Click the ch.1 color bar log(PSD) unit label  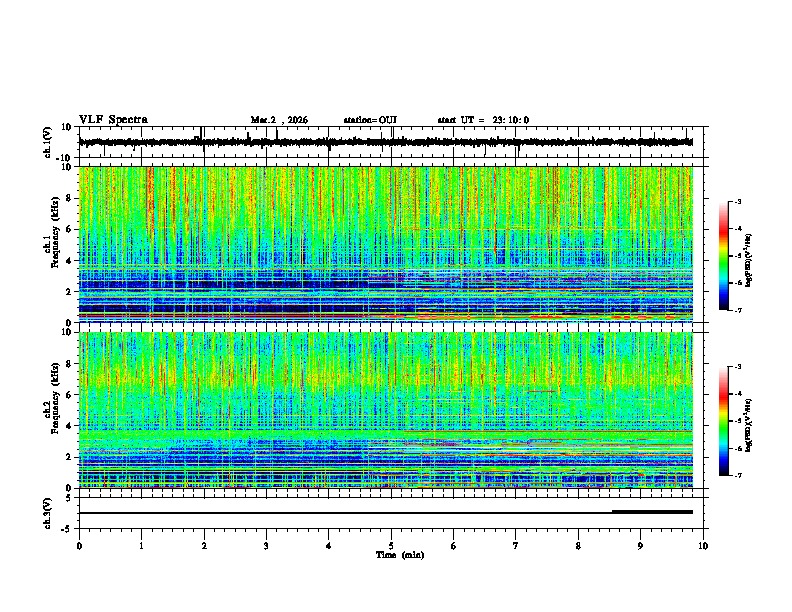click(749, 260)
